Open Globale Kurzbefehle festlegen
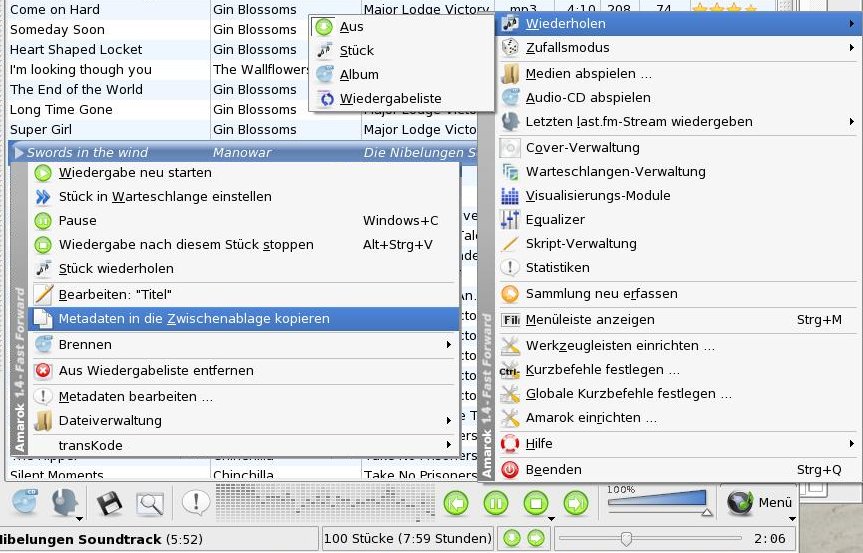The width and height of the screenshot is (863, 553). click(678, 394)
